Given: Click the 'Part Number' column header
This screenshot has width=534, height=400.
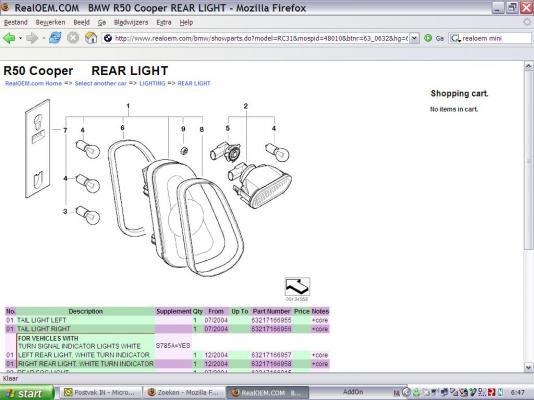Looking at the screenshot, I should pyautogui.click(x=271, y=311).
